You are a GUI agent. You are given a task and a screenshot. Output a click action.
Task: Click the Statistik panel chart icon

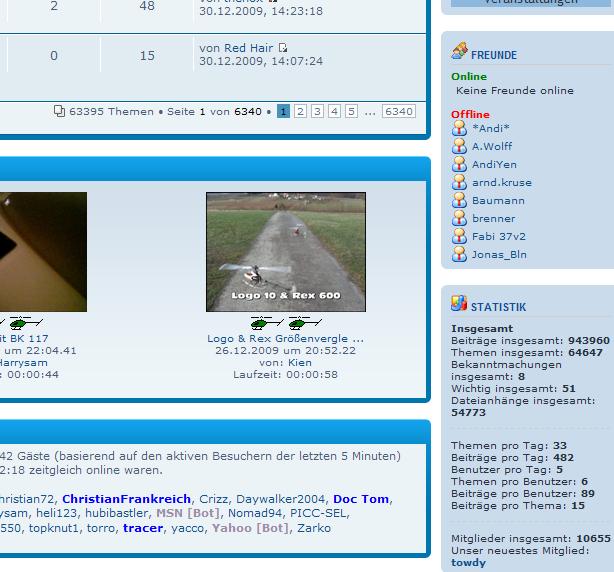coord(459,303)
